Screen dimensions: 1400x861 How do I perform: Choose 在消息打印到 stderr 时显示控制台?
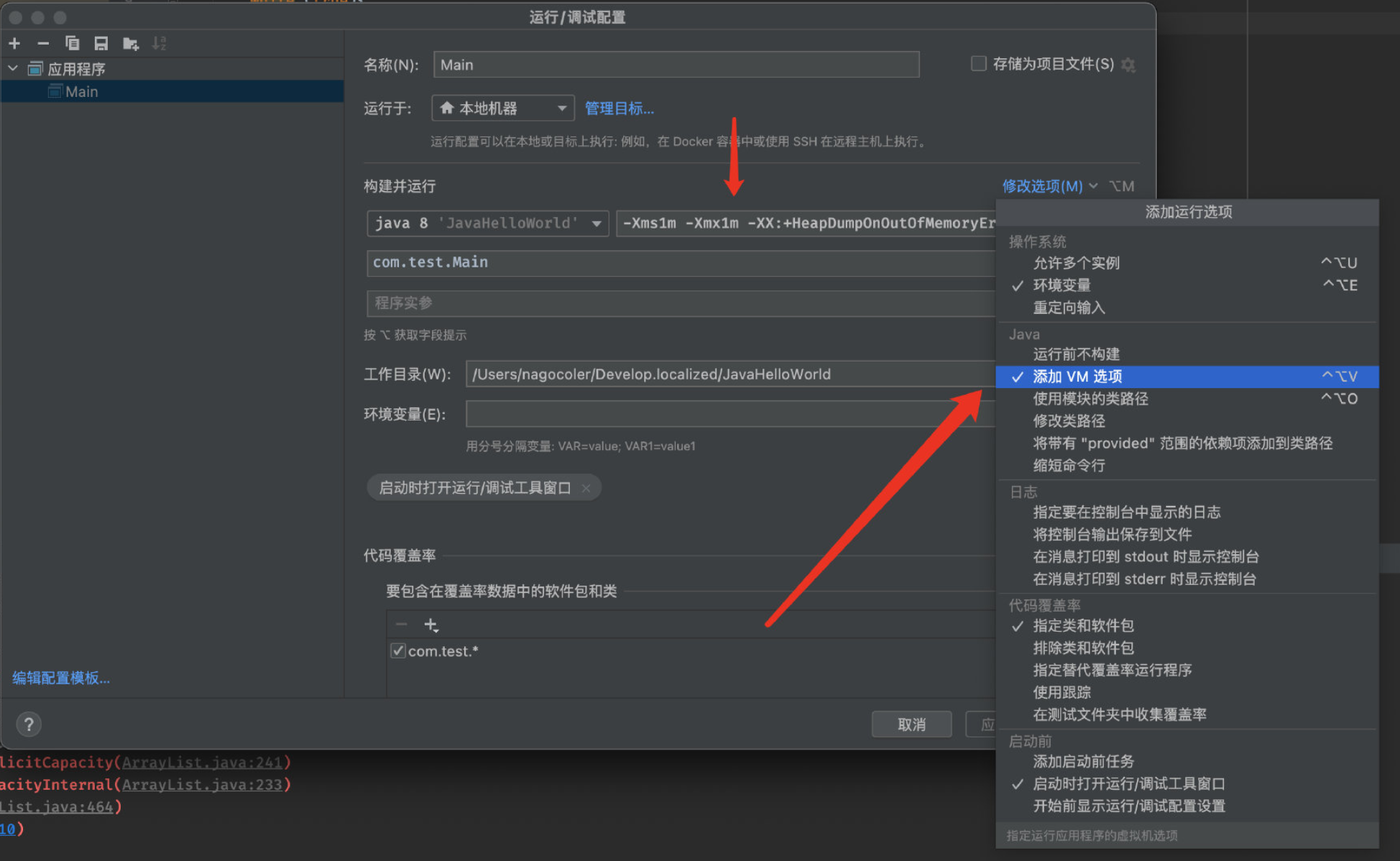1187,579
